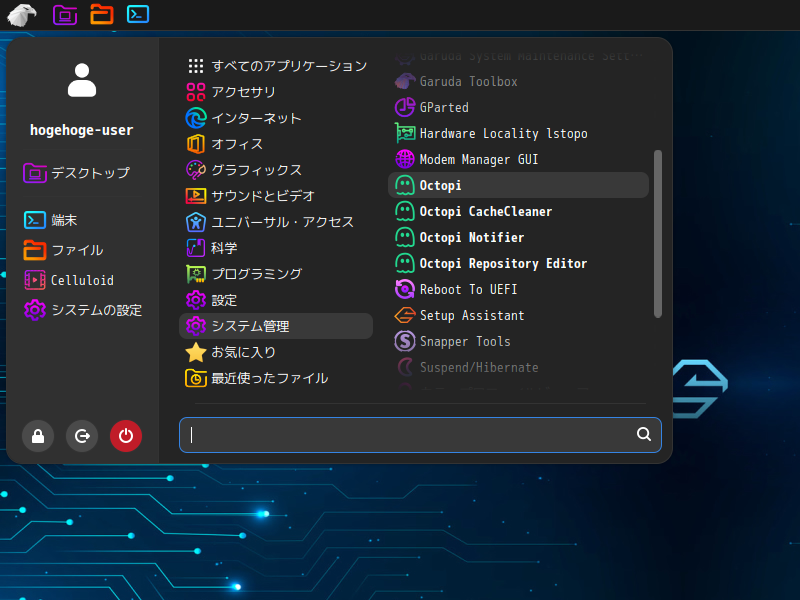Click the magnifier icon in search box
Viewport: 800px width, 600px height.
(x=644, y=434)
